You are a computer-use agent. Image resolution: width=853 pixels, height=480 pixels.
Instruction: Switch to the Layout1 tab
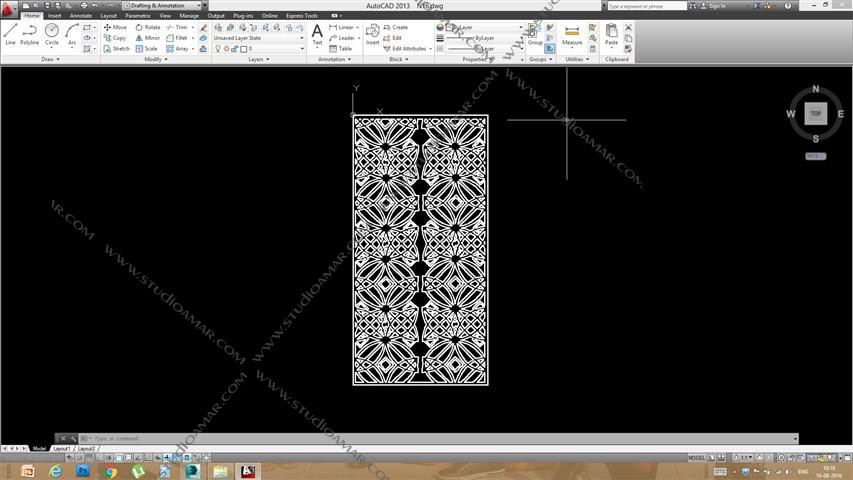click(61, 448)
